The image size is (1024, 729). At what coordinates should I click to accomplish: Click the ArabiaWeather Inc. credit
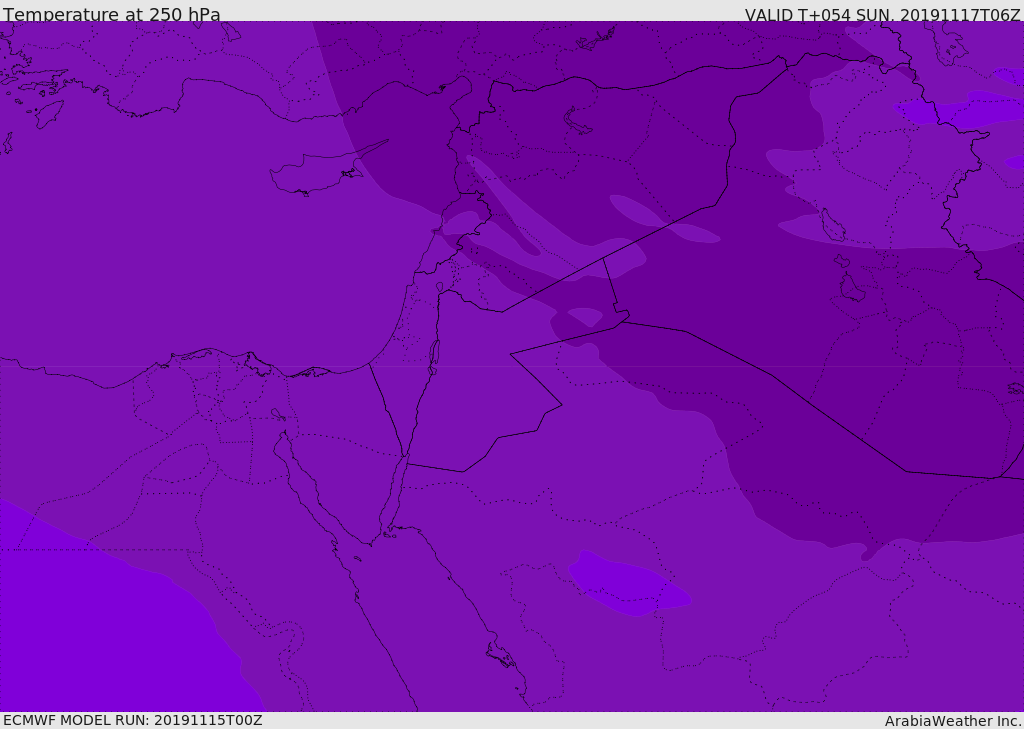click(x=953, y=721)
